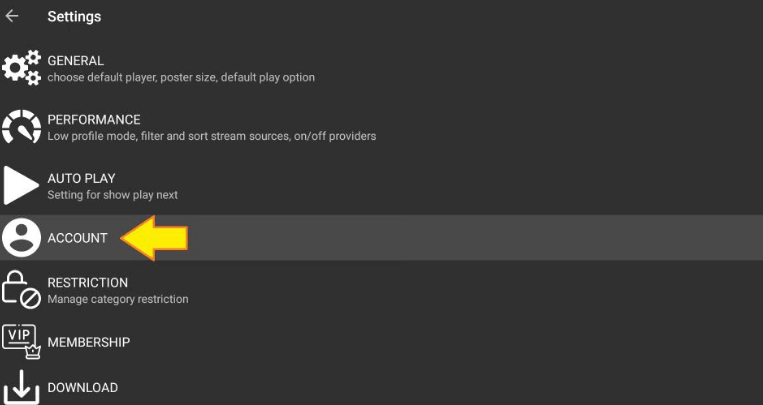The image size is (763, 405).
Task: Click the Restriction padlock icon
Action: [21, 290]
